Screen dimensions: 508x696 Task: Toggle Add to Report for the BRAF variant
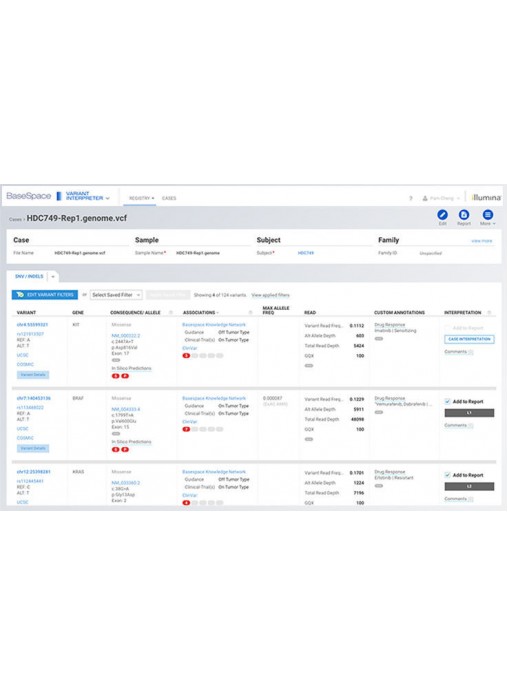click(x=447, y=401)
